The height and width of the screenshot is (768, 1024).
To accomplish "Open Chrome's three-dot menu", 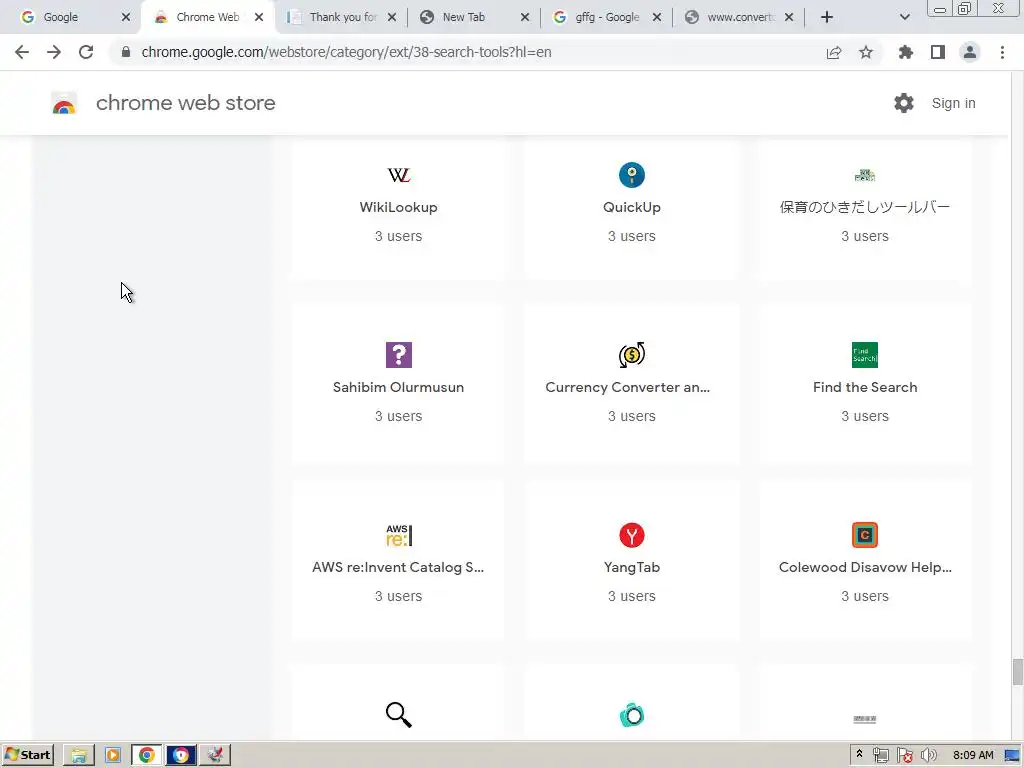I will (1002, 52).
